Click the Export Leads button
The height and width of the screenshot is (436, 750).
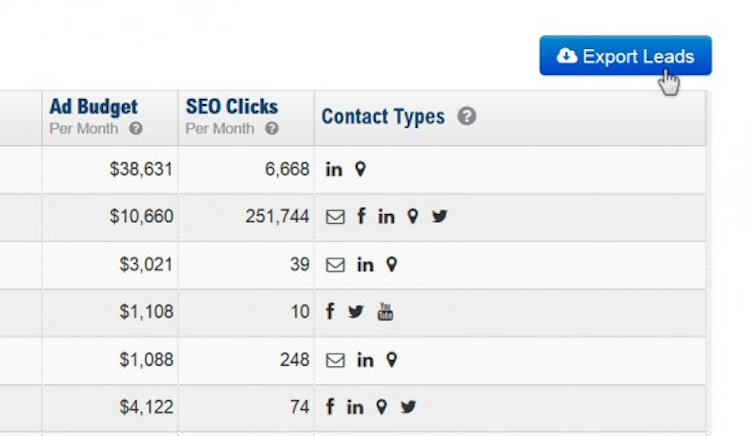pyautogui.click(x=625, y=56)
